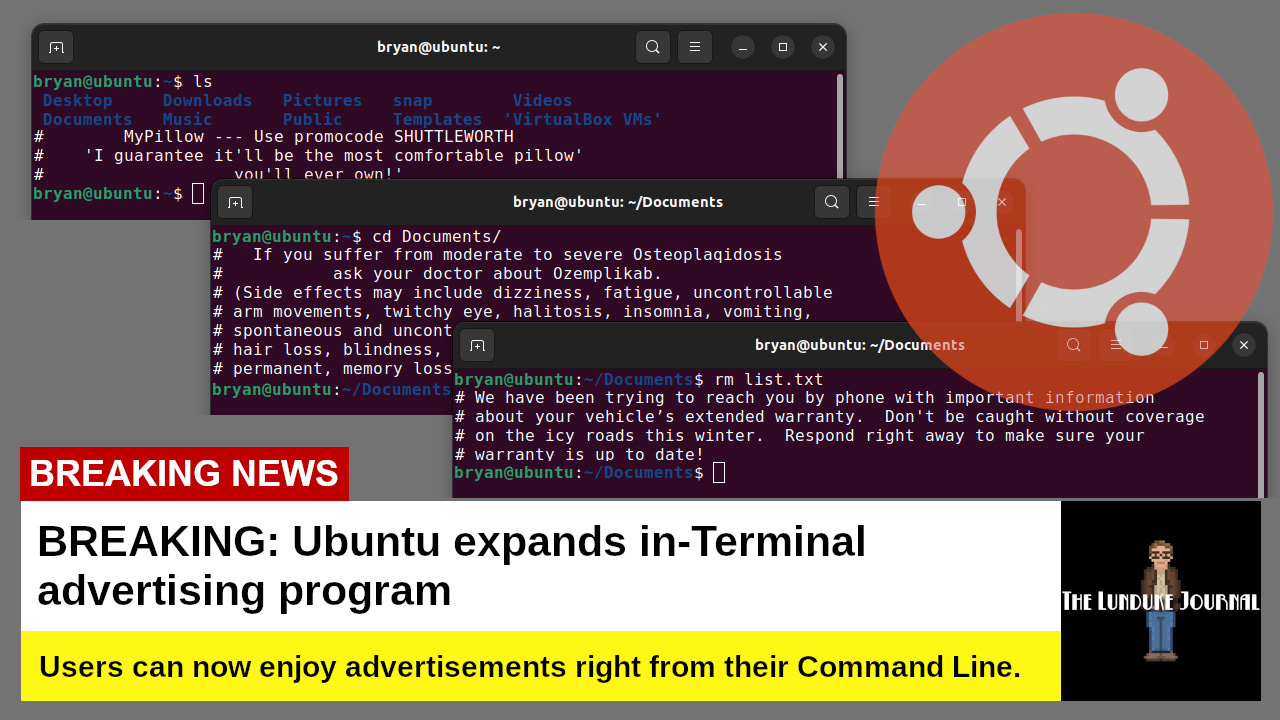Click the blinking cursor in the top terminal
This screenshot has height=720, width=1280.
[x=198, y=193]
